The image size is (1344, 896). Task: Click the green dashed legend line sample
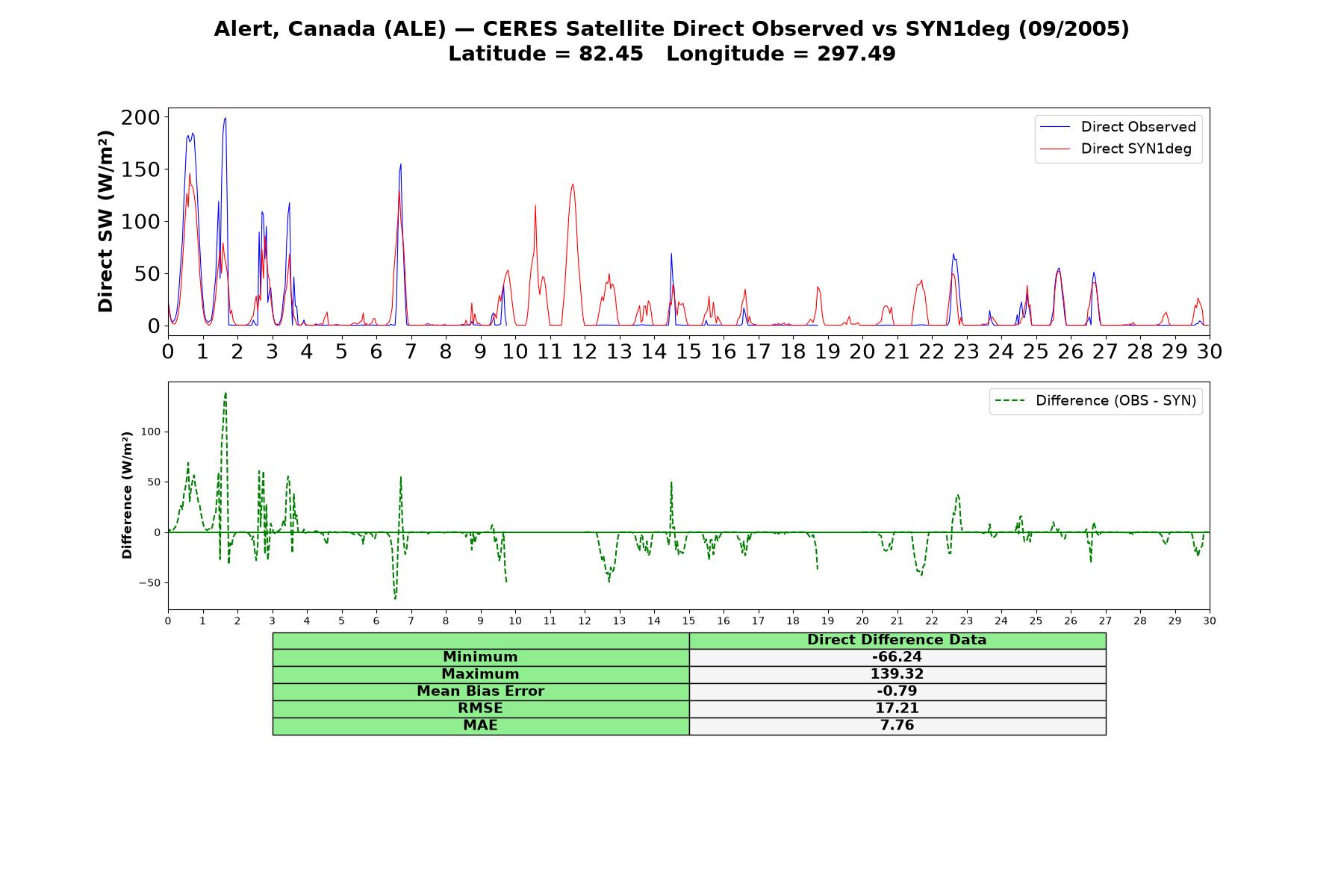[1009, 401]
